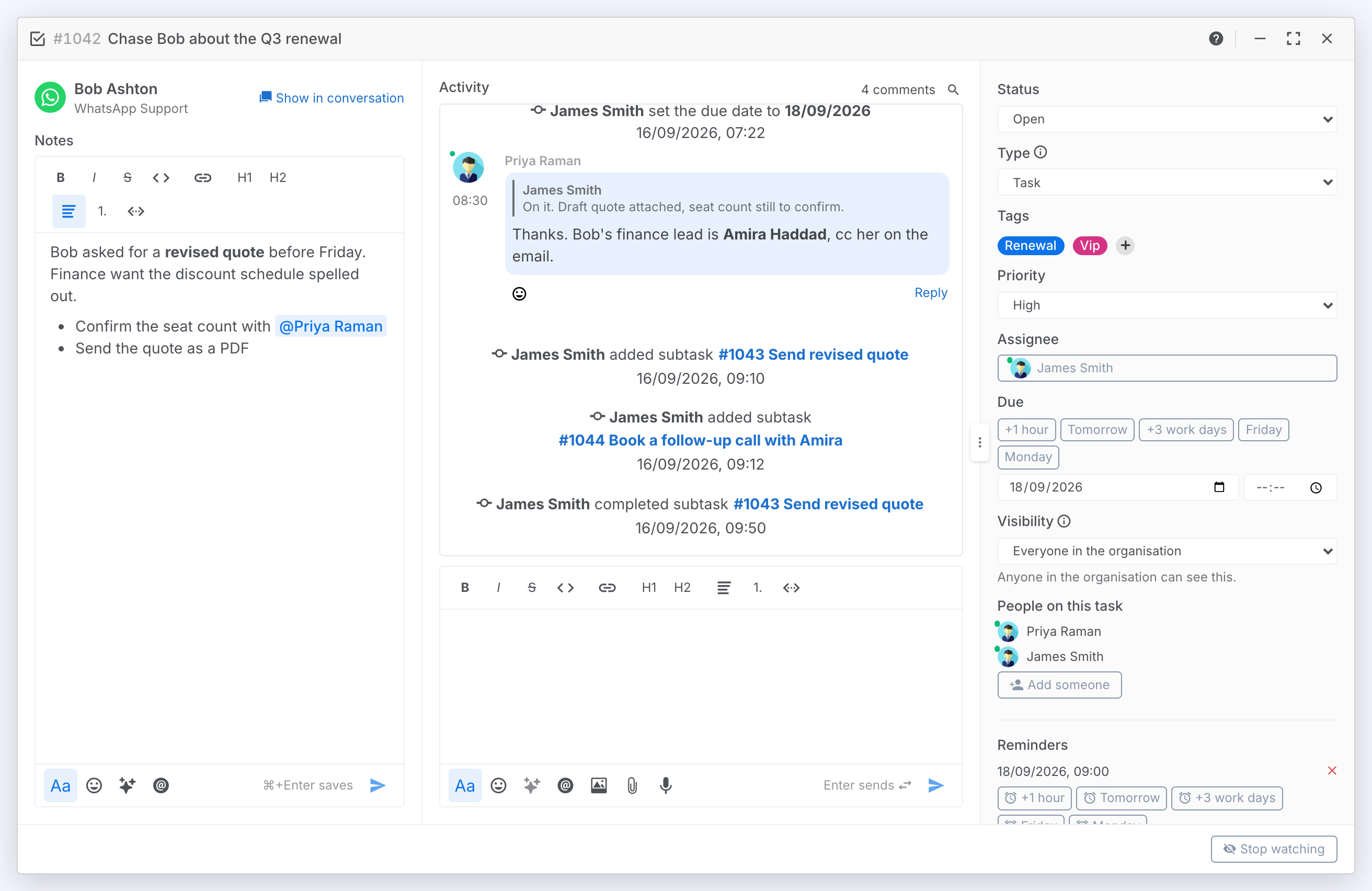Click the Renewal tag
Image resolution: width=1372 pixels, height=891 pixels.
point(1030,246)
